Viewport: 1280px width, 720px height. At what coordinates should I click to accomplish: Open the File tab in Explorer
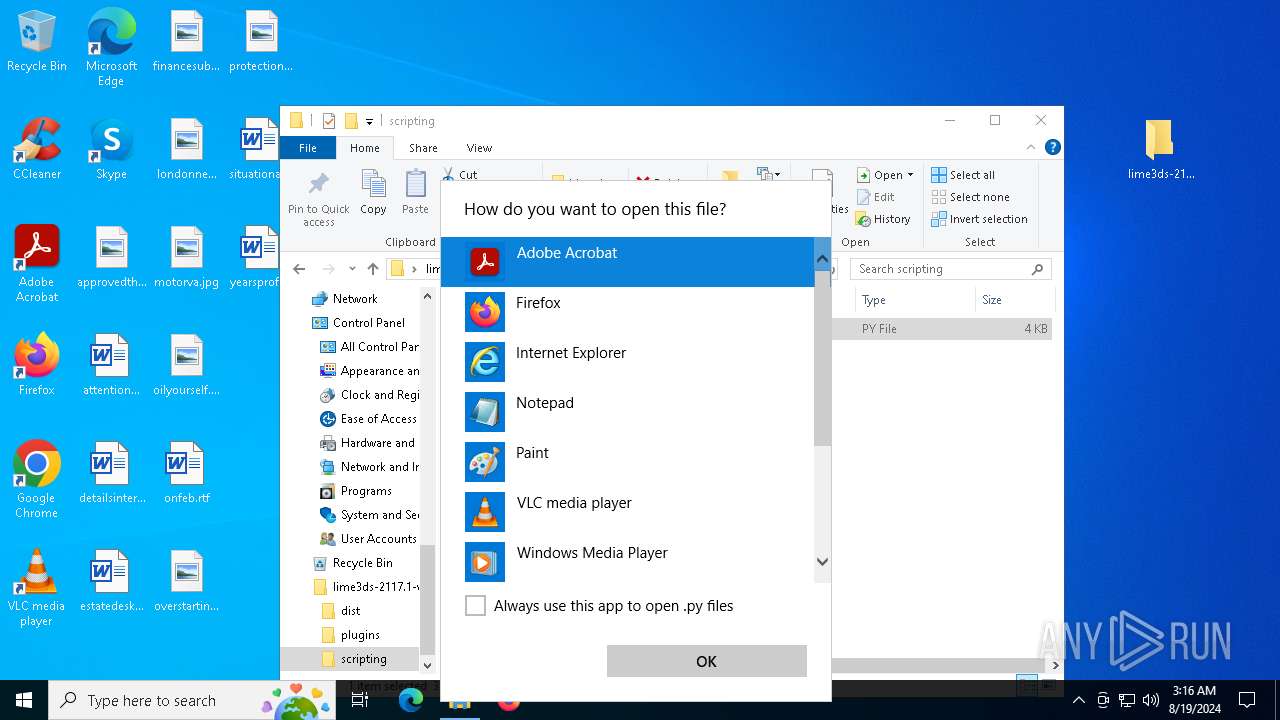point(308,148)
